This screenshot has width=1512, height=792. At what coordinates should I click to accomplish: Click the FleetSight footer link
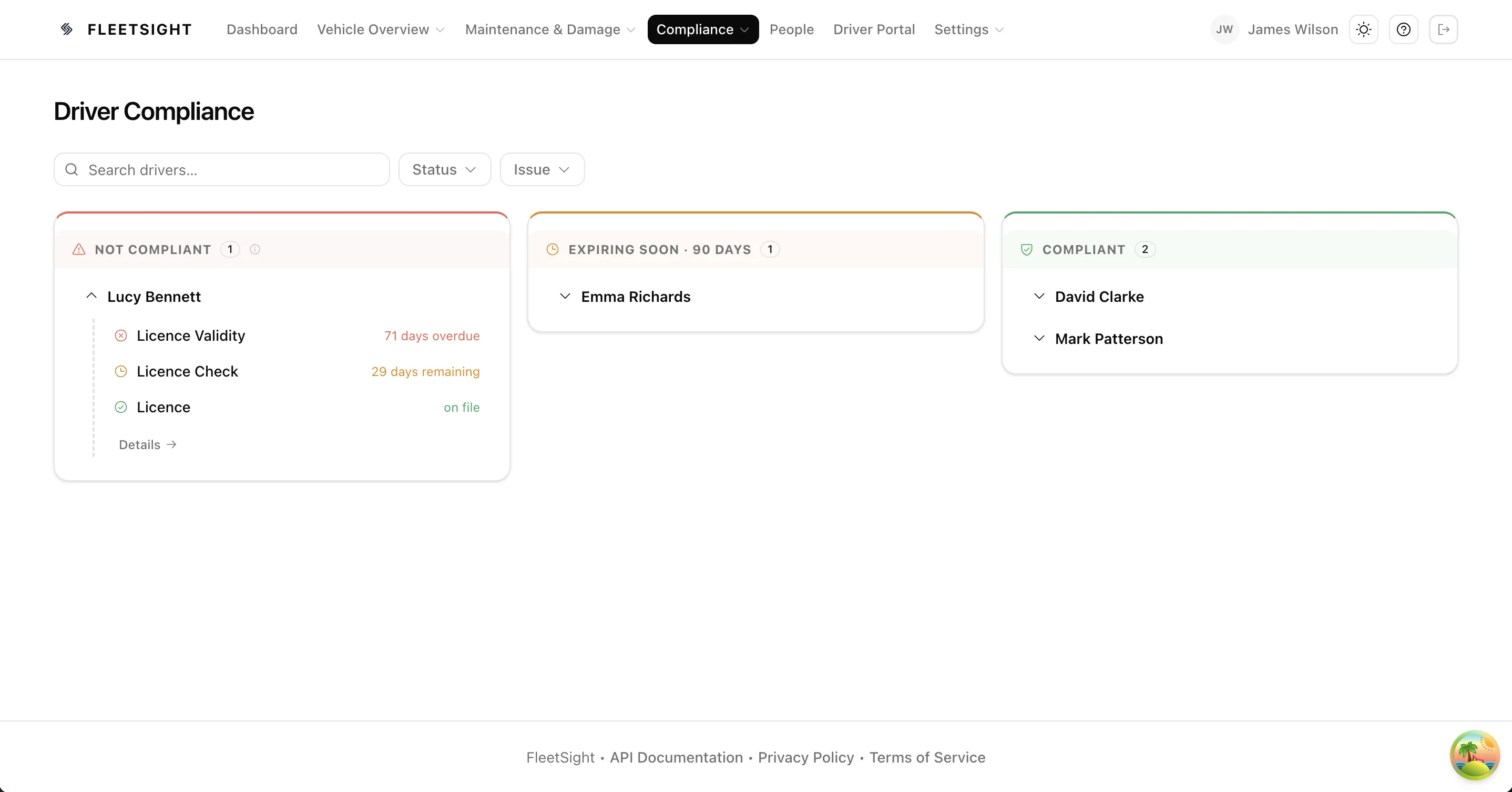(560, 757)
